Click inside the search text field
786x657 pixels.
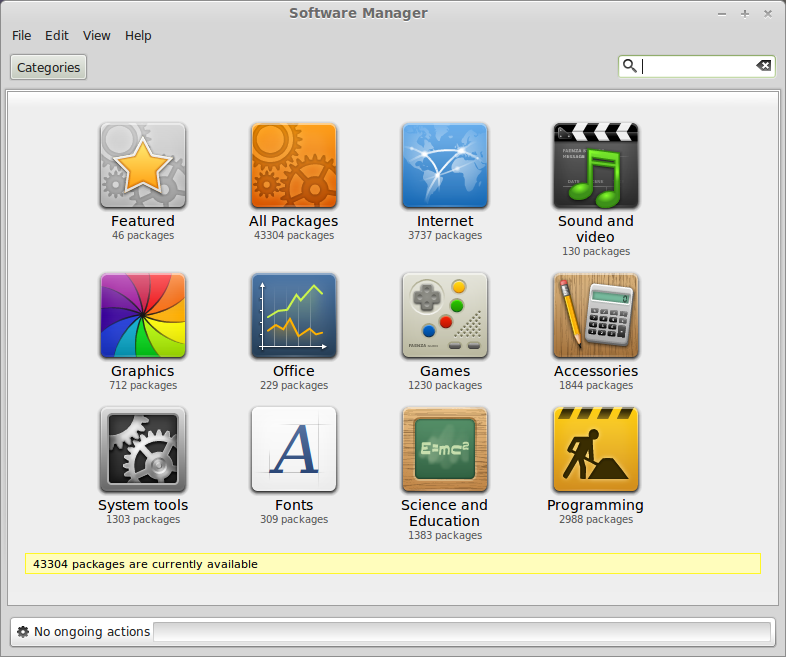pos(696,66)
